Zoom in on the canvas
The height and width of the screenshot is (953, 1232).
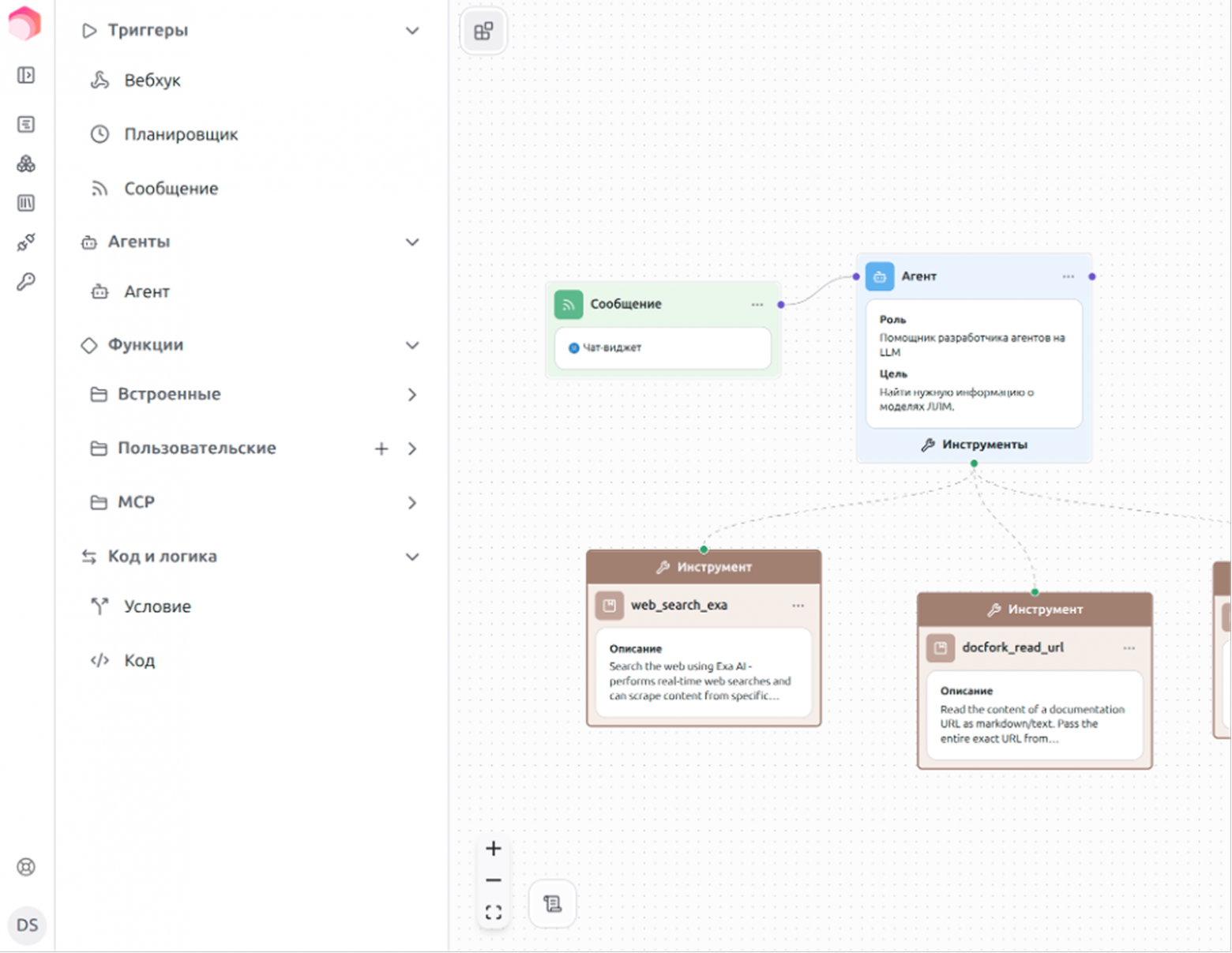pos(494,849)
